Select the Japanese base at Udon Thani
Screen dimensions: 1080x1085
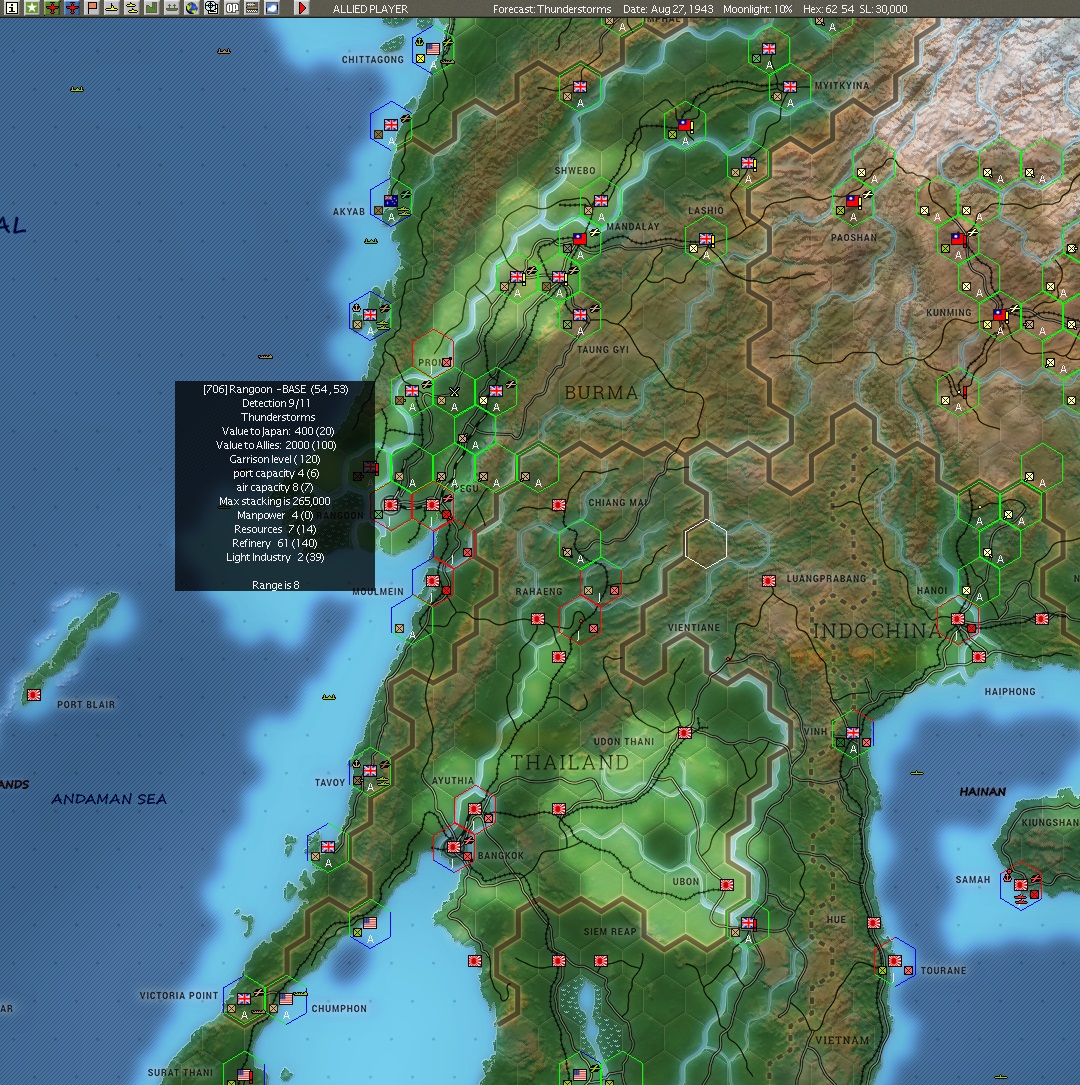684,733
